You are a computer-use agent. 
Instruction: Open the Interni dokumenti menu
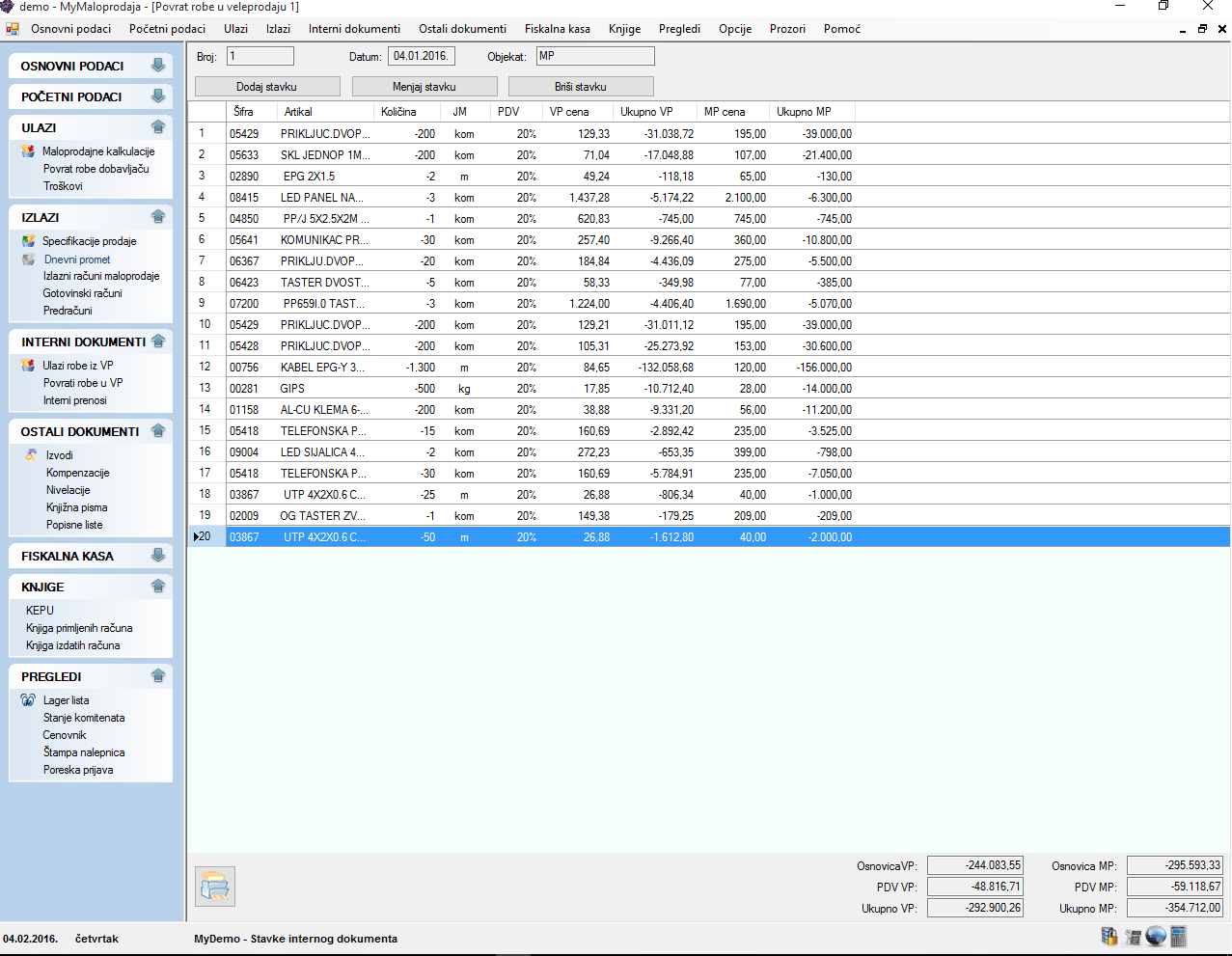354,29
